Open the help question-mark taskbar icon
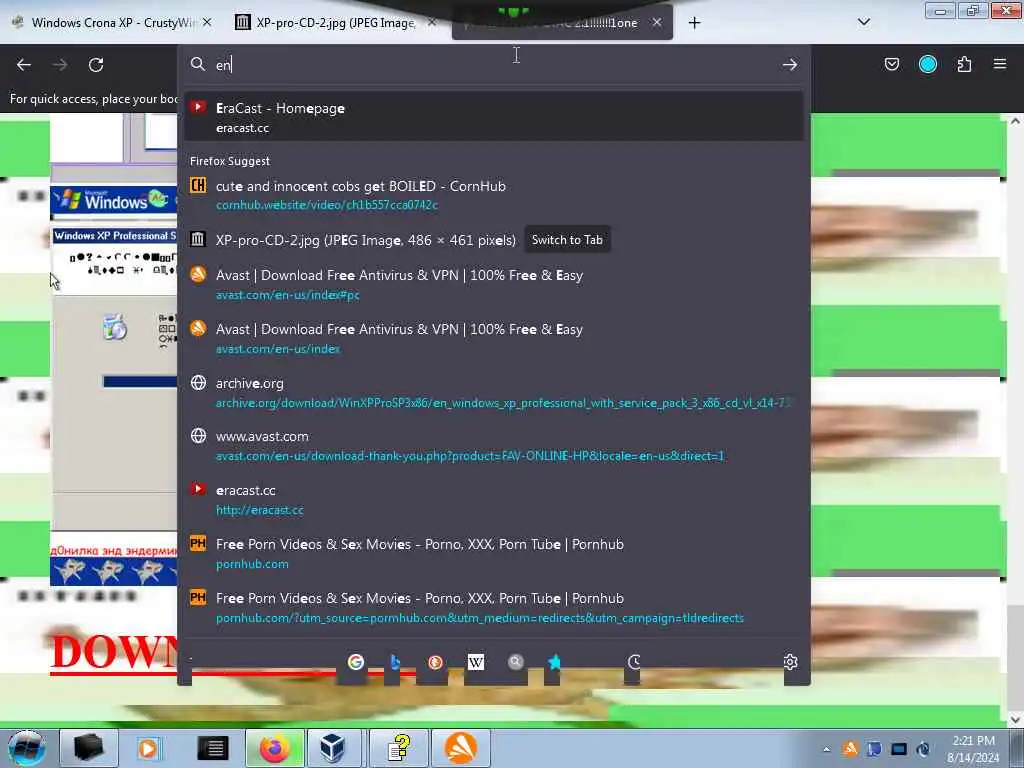1024x768 pixels. pyautogui.click(x=398, y=748)
